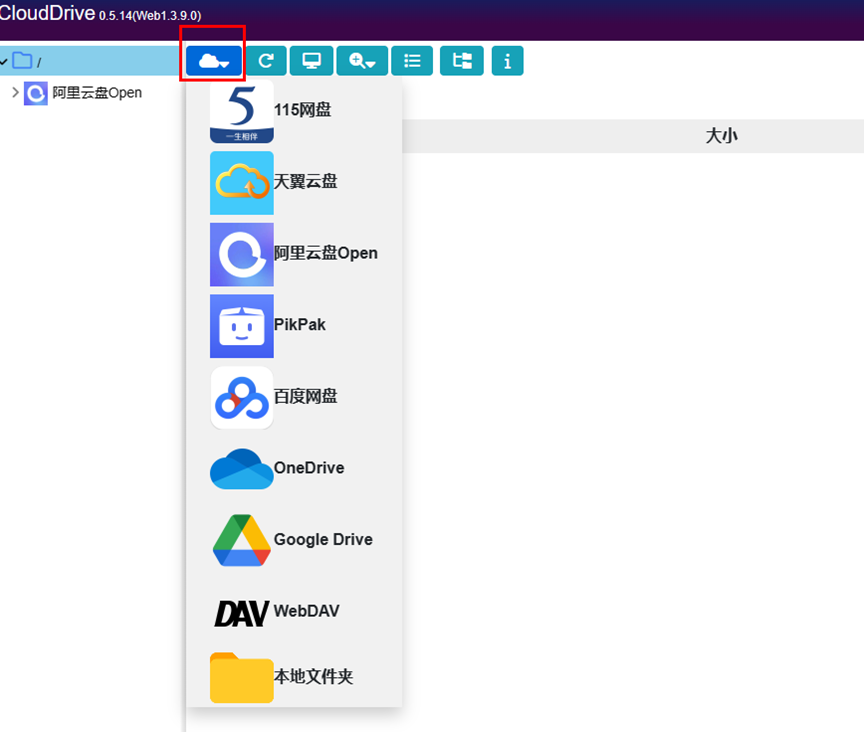Screen dimensions: 864x732
Task: Select the Google Drive triangle logo
Action: (x=242, y=541)
